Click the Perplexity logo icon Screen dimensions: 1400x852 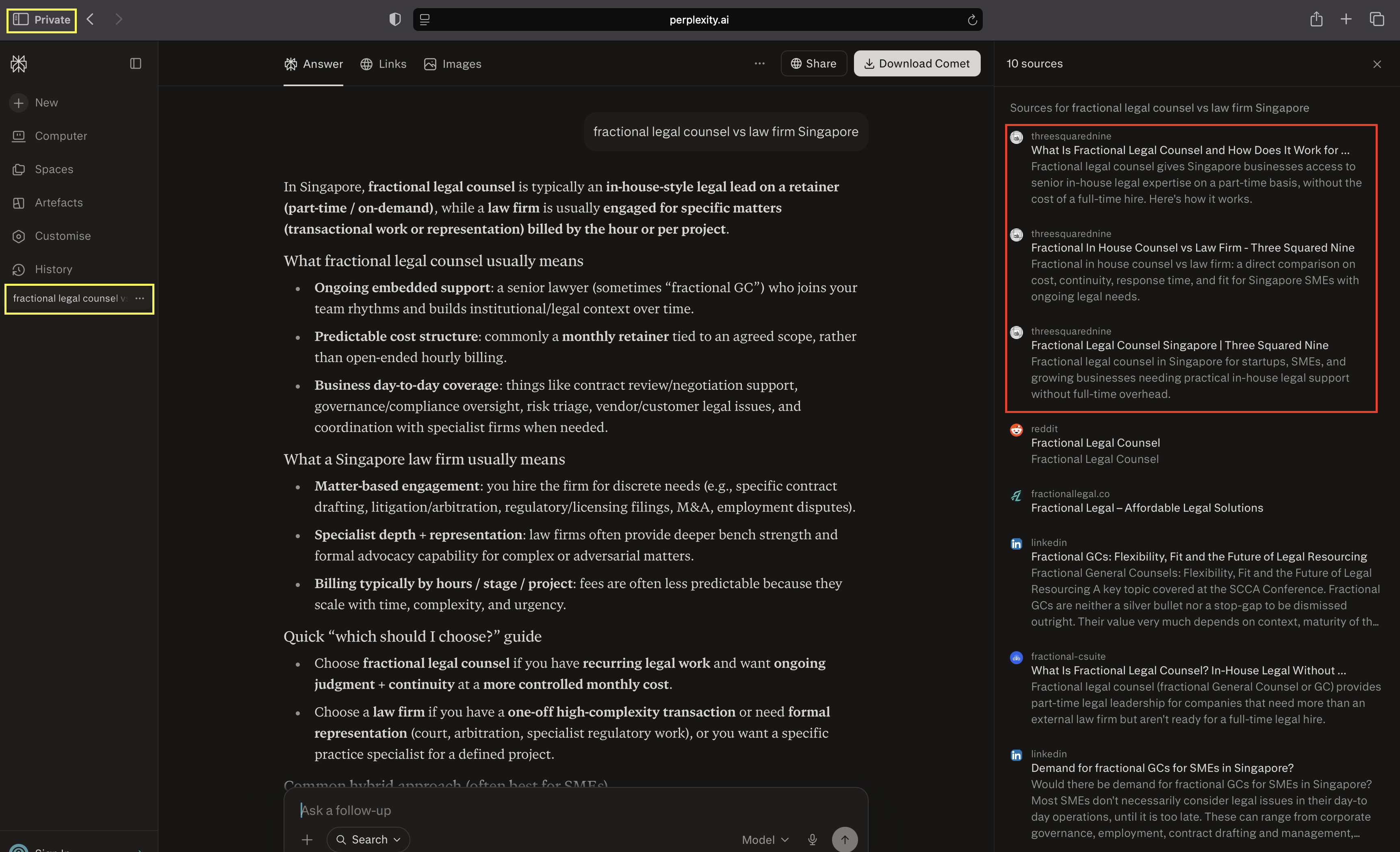19,64
